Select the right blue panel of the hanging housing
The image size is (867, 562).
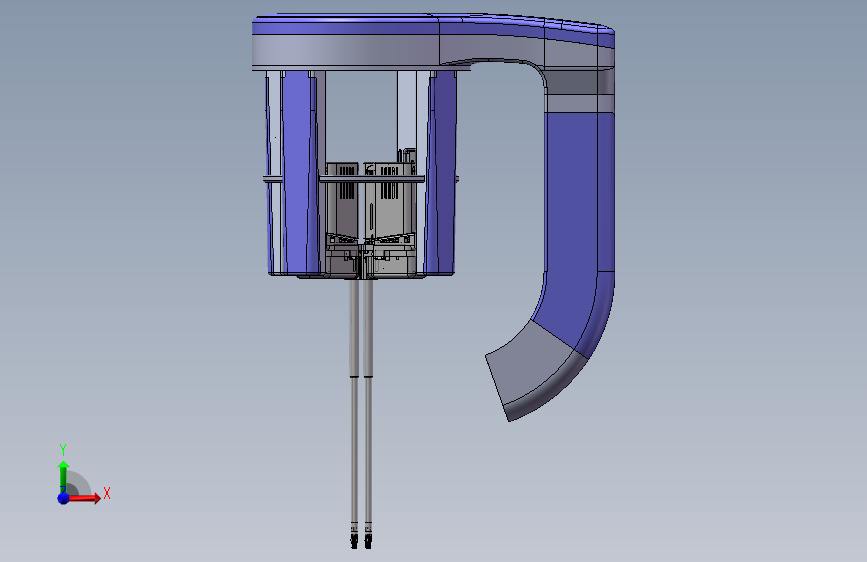pyautogui.click(x=442, y=173)
